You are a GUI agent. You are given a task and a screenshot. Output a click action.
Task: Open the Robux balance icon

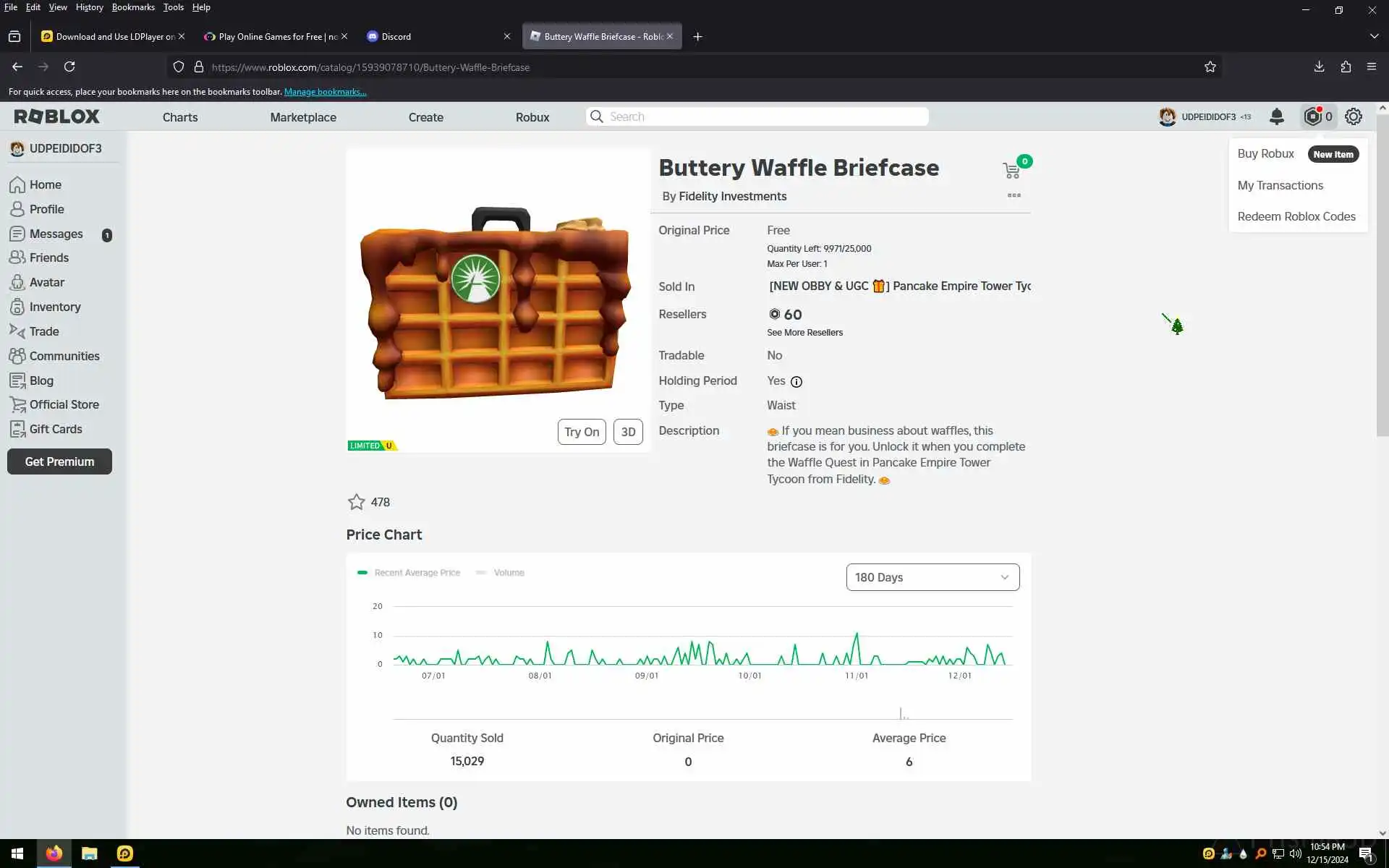[x=1313, y=116]
